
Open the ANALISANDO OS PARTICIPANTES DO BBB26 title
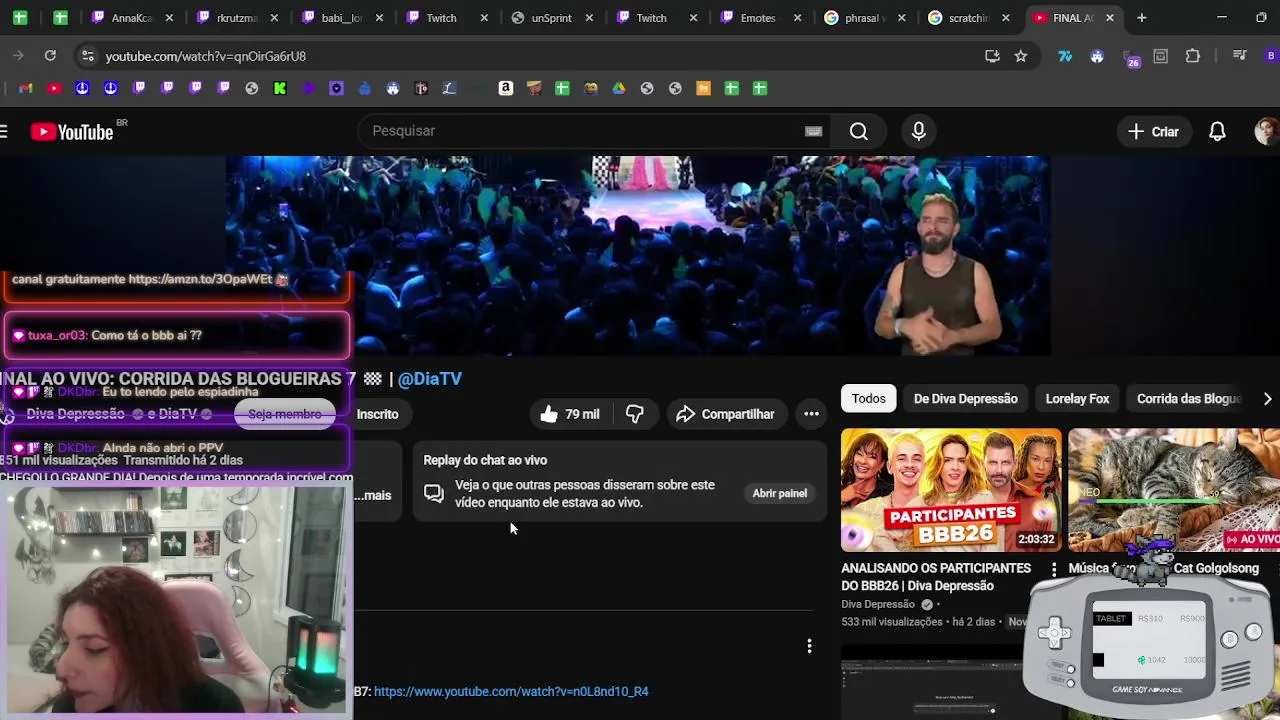(x=936, y=577)
